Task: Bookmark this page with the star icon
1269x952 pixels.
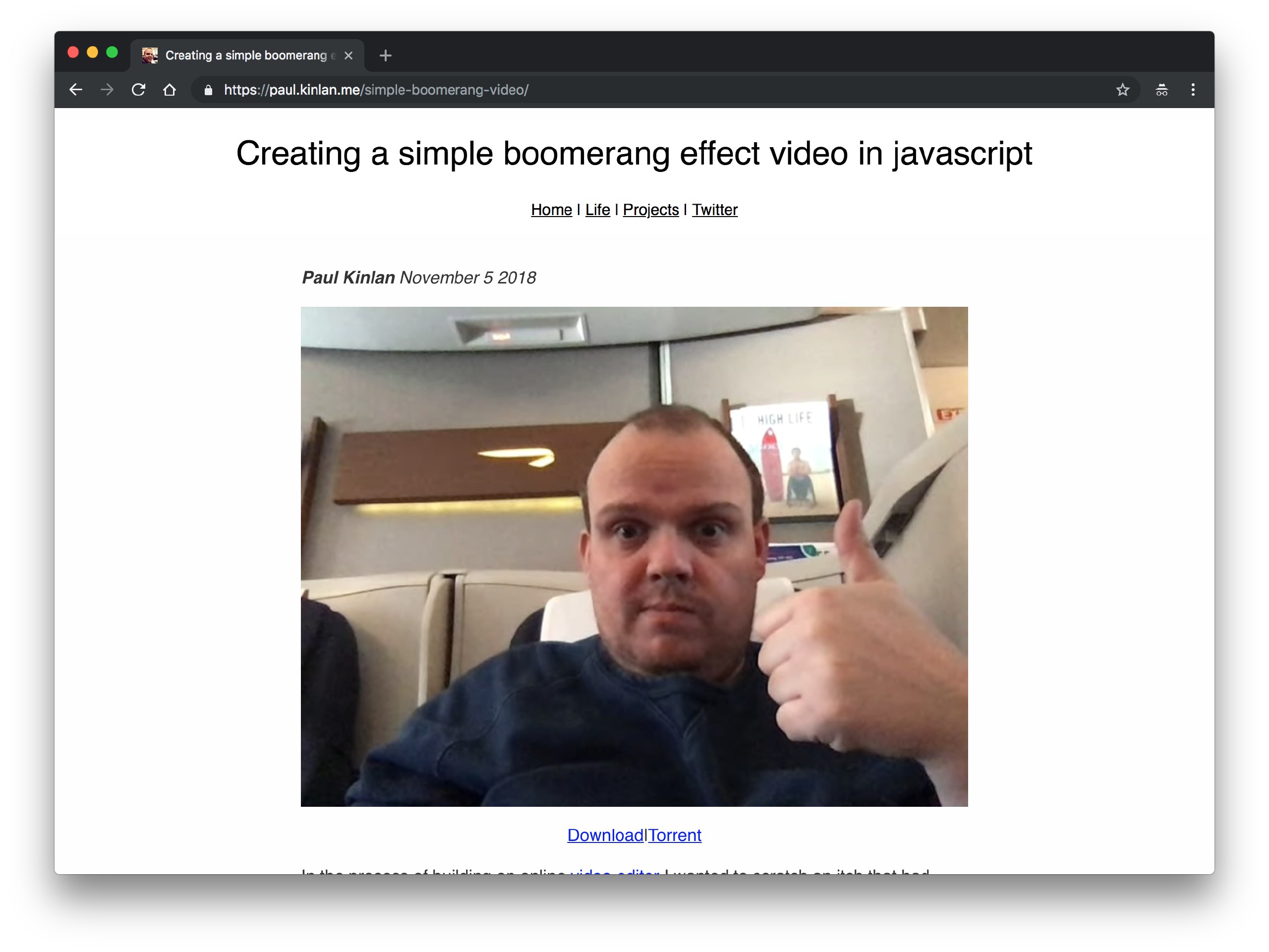Action: [1123, 90]
